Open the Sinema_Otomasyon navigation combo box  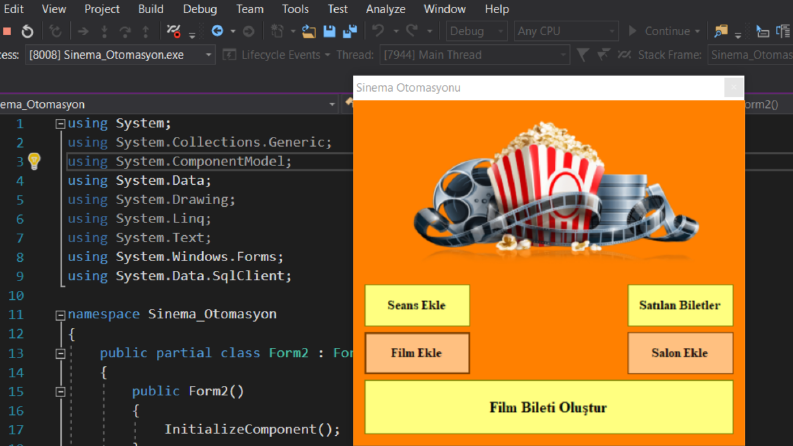pos(169,104)
